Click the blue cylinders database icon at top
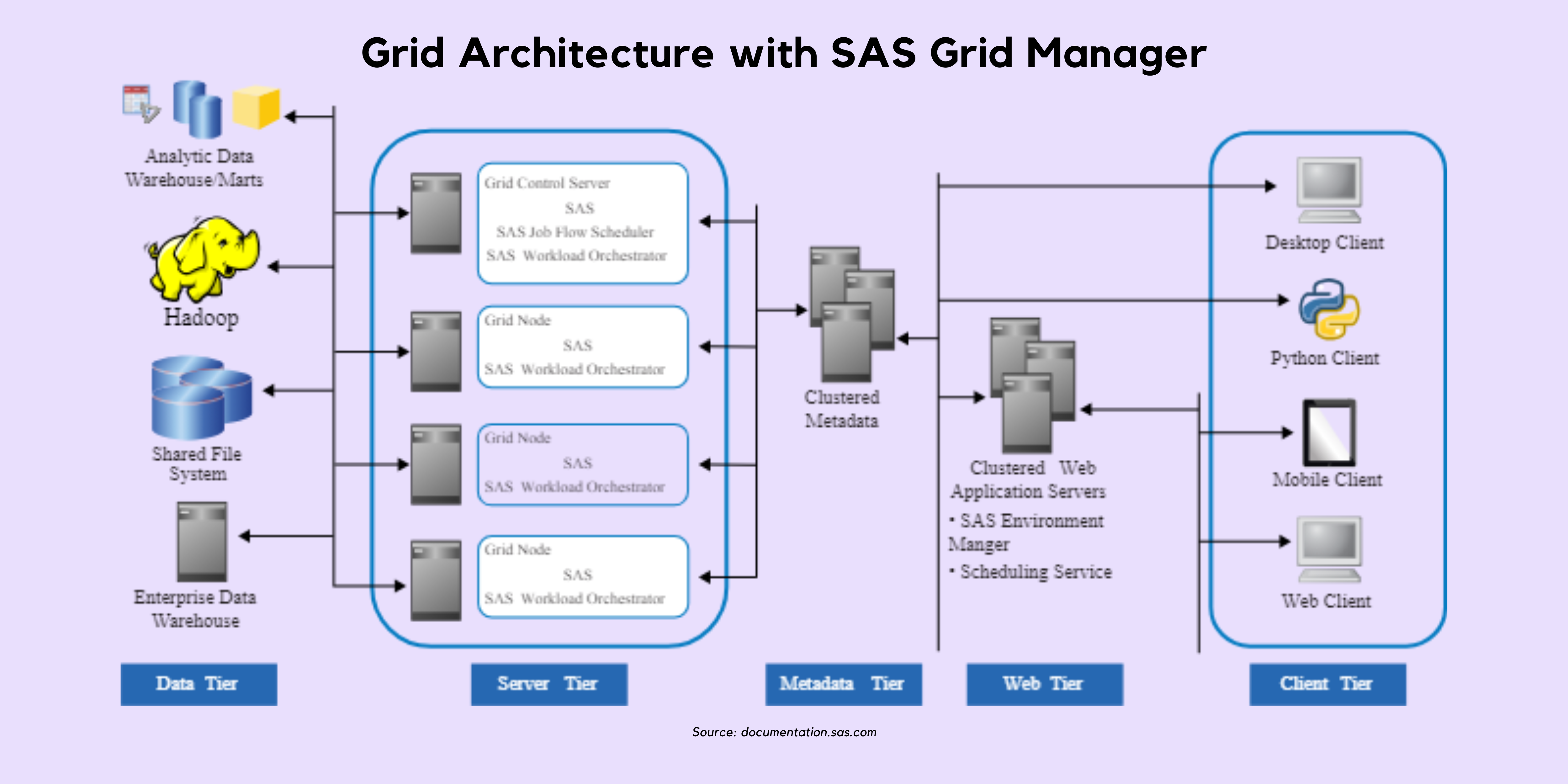The width and height of the screenshot is (1568, 784). [x=197, y=109]
